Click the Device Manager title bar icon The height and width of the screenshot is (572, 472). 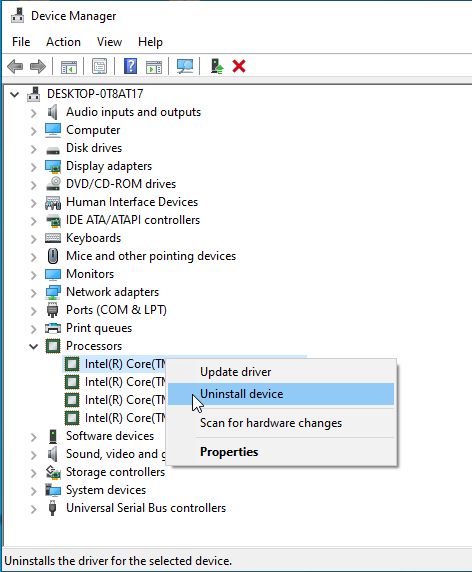(18, 16)
